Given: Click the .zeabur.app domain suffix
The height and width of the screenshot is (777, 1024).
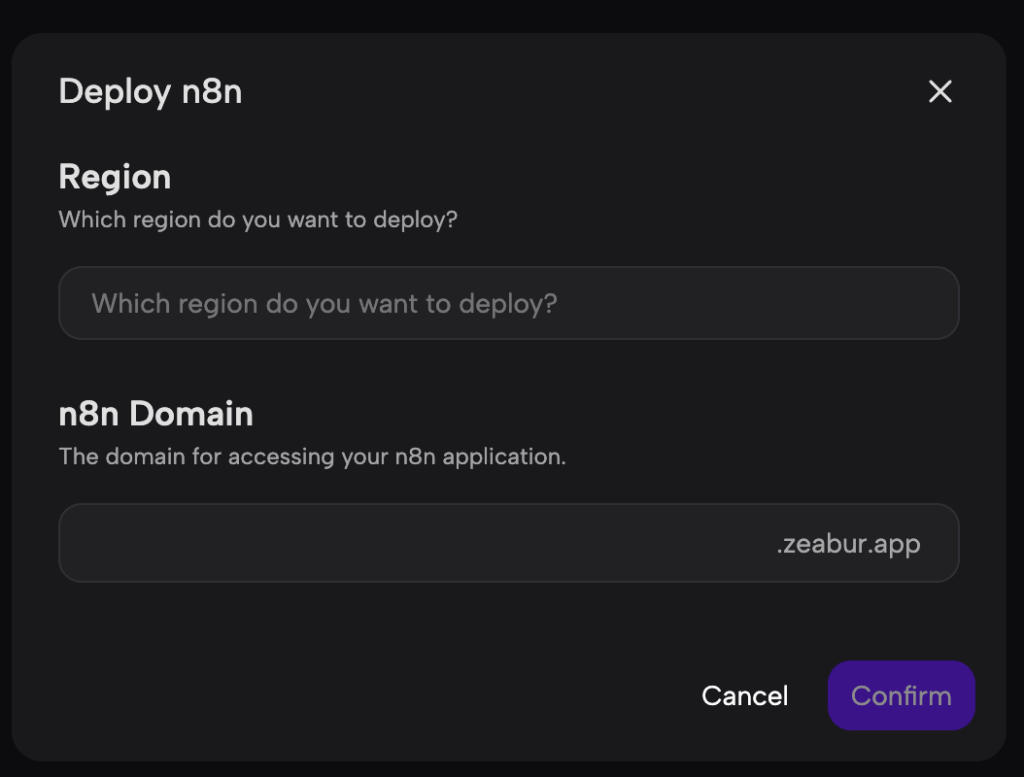Looking at the screenshot, I should click(x=848, y=544).
